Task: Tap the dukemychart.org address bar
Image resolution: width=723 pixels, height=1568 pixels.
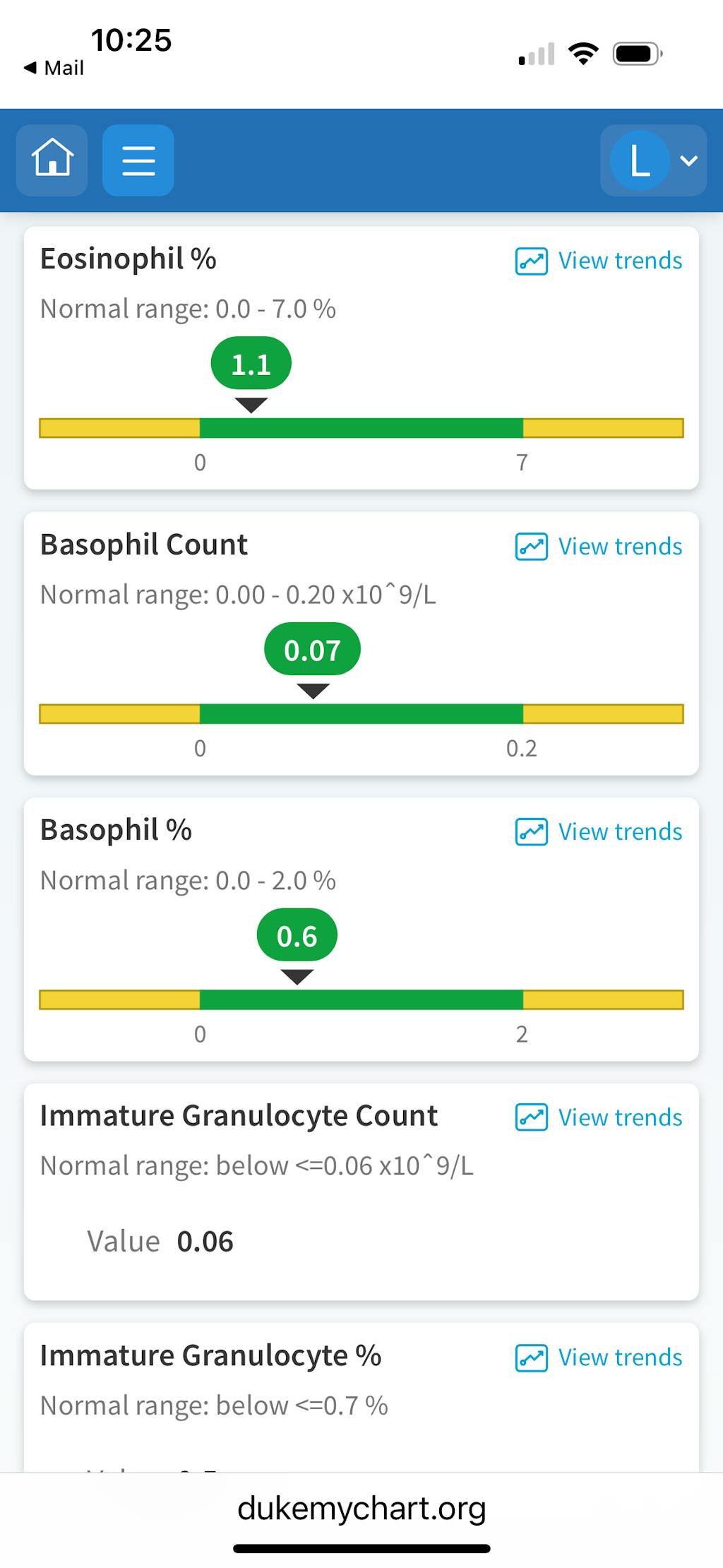Action: (x=361, y=1508)
